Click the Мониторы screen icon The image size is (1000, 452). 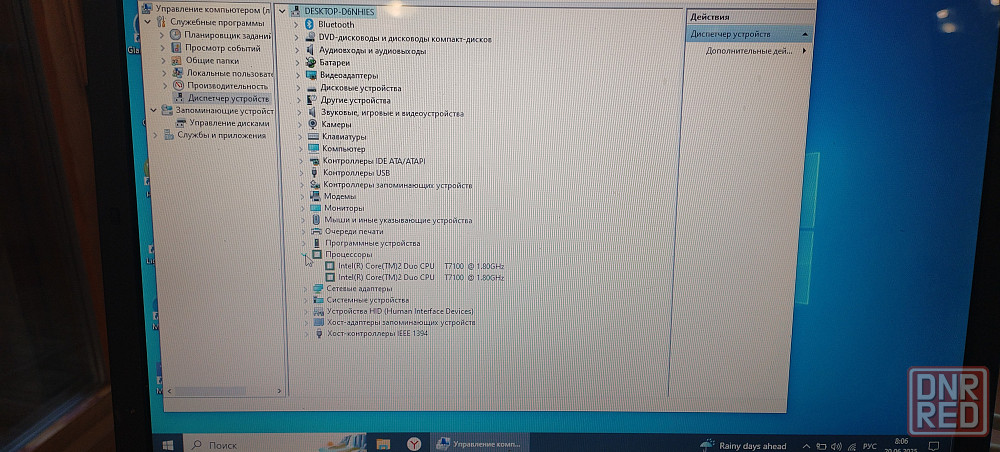pyautogui.click(x=316, y=208)
